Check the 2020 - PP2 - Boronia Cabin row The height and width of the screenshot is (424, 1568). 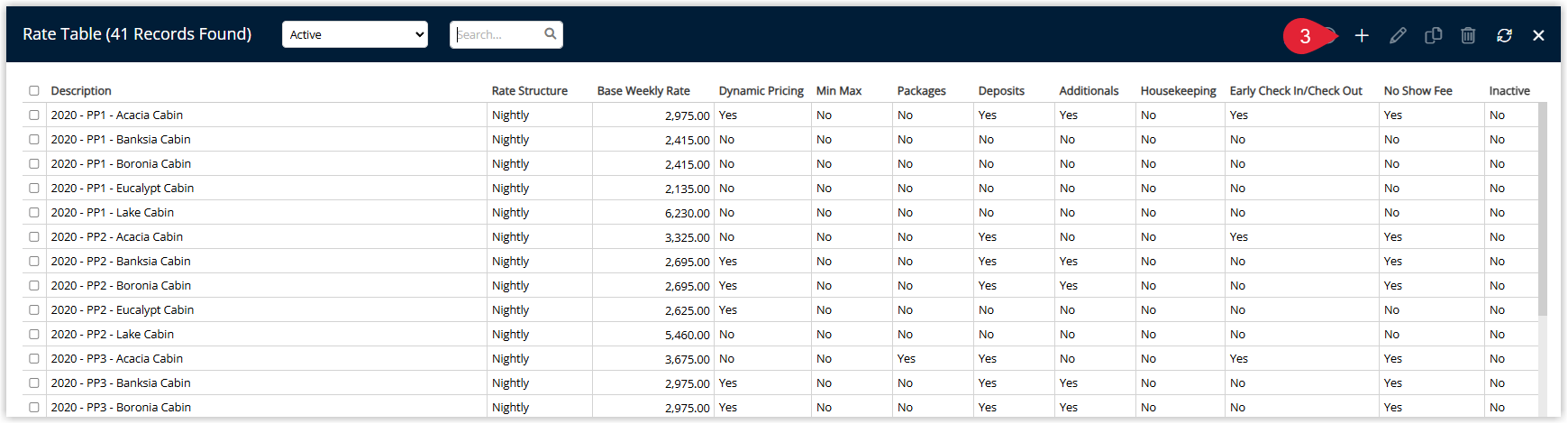point(34,286)
